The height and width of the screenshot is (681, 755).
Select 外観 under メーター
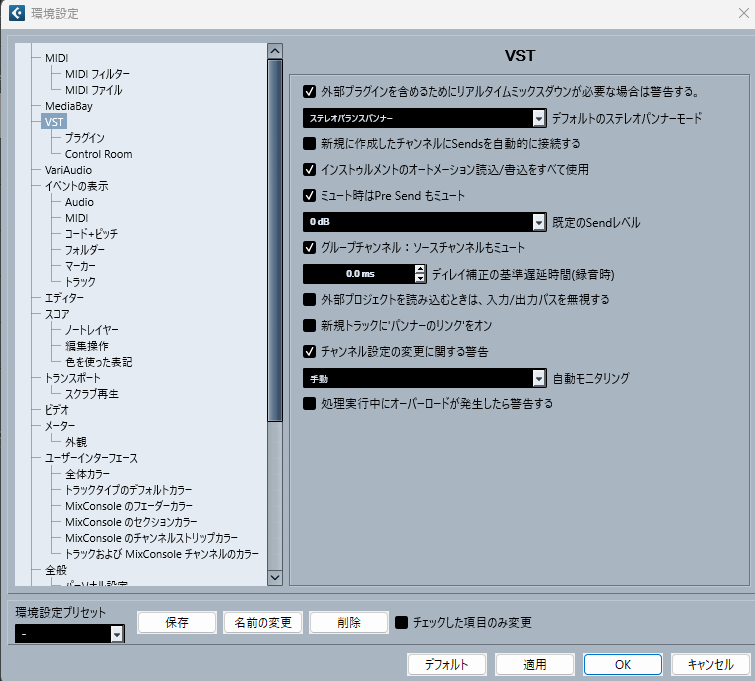tap(76, 442)
